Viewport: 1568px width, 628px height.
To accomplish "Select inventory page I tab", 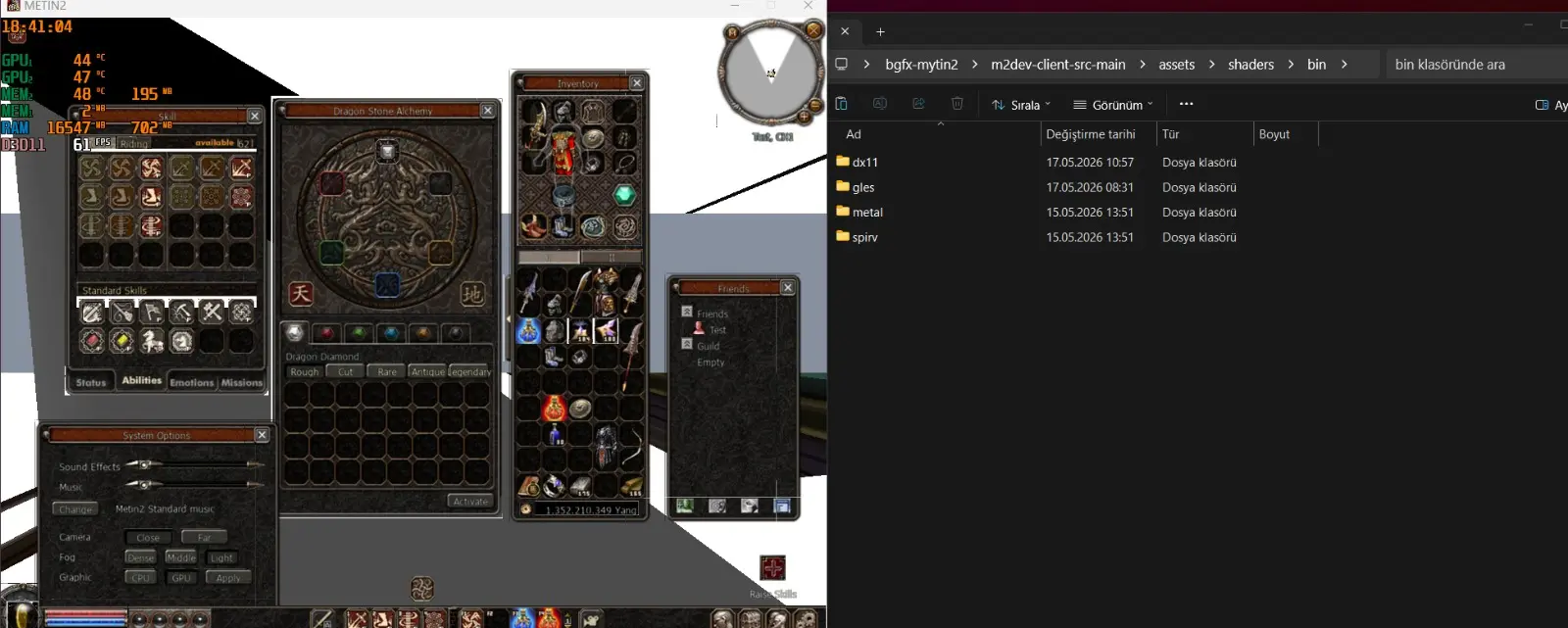I will point(549,258).
